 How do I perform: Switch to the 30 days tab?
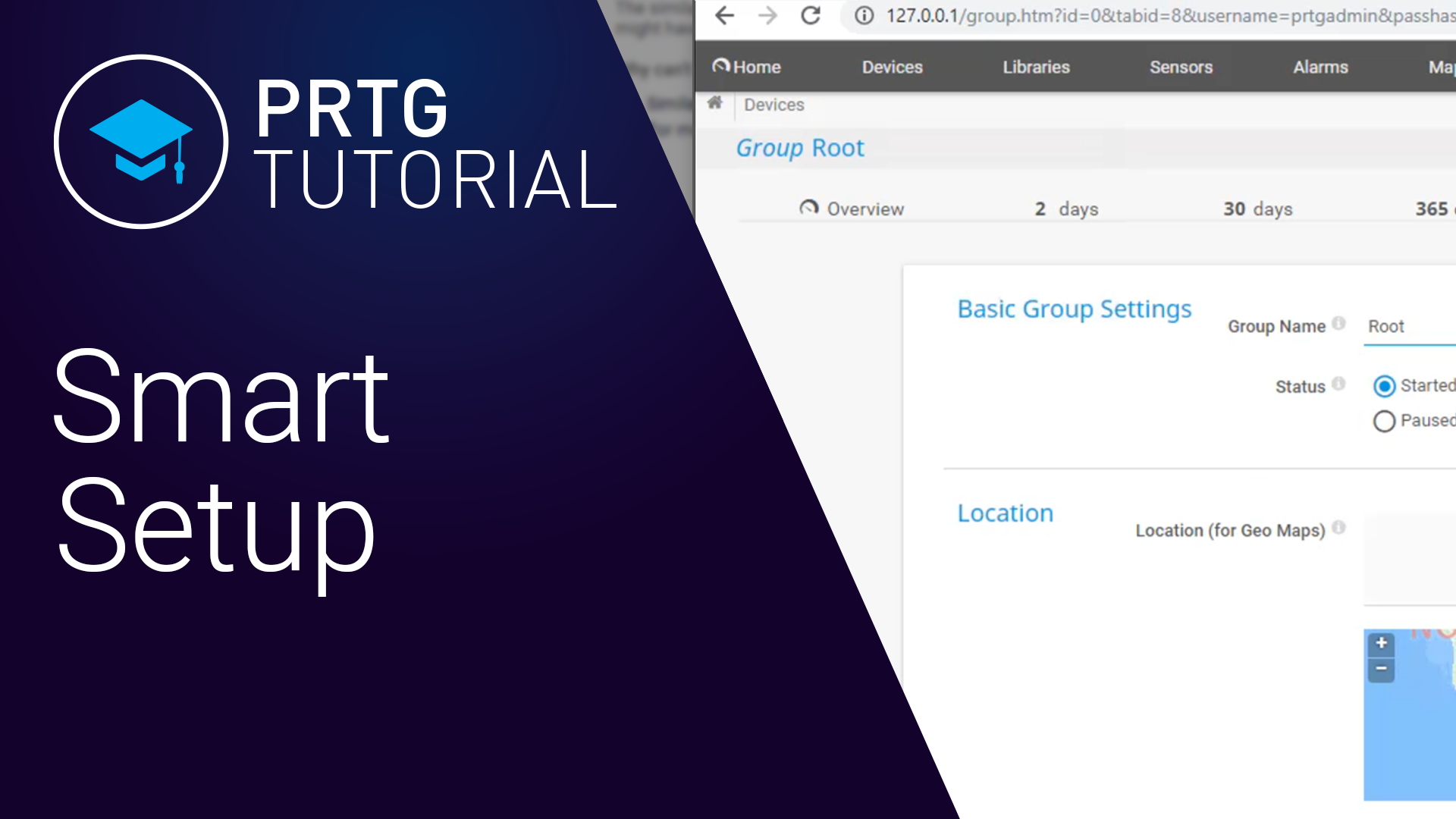[x=1257, y=209]
